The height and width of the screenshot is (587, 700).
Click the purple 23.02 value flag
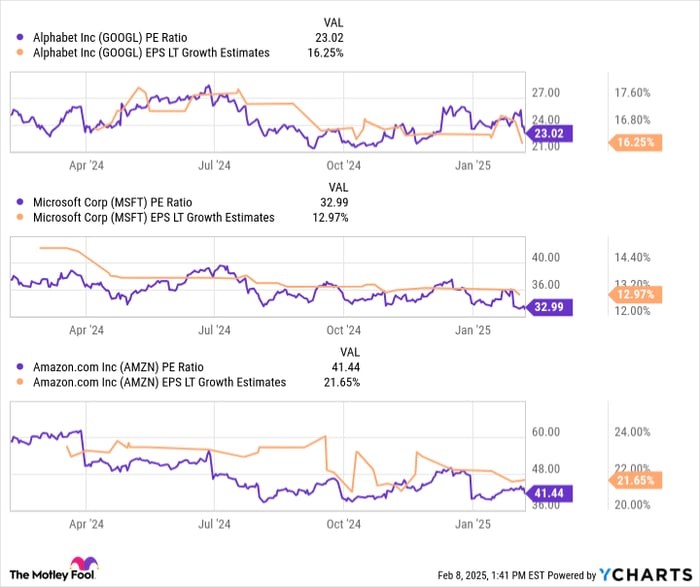point(548,133)
